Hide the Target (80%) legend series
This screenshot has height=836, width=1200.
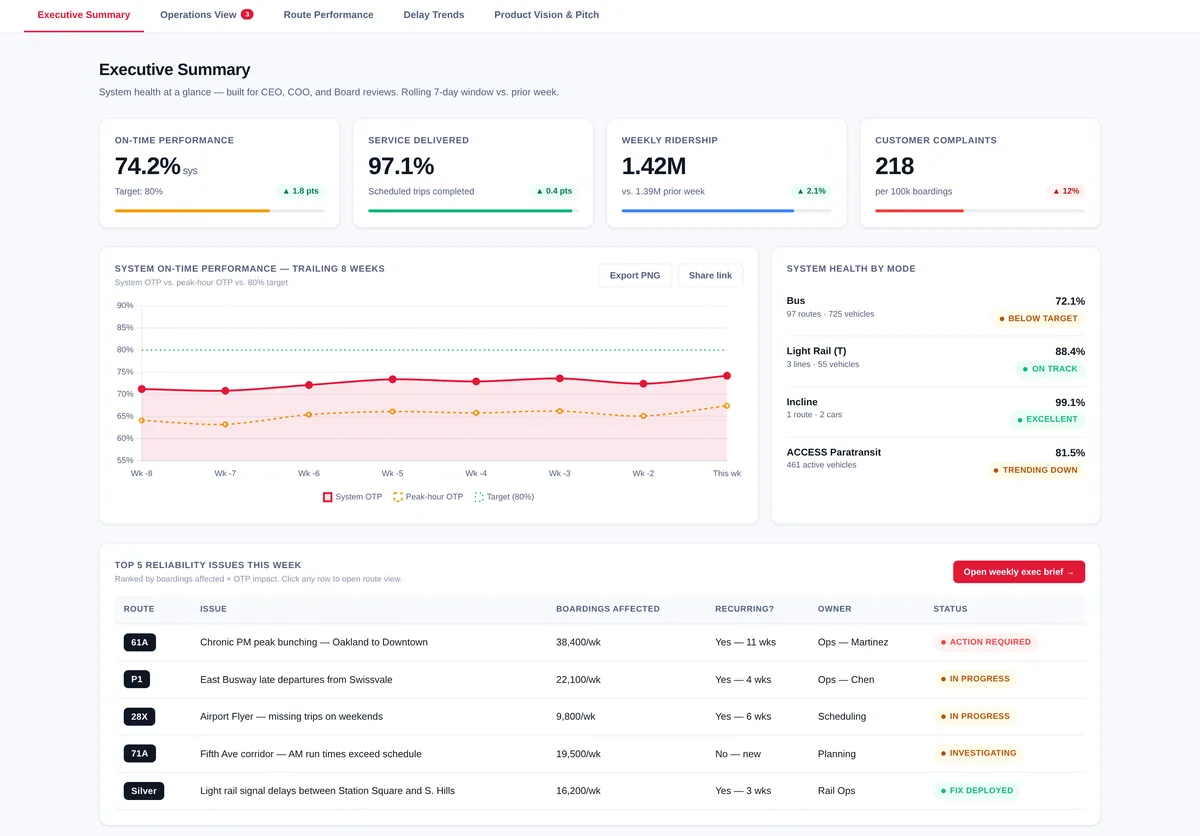[x=504, y=497]
